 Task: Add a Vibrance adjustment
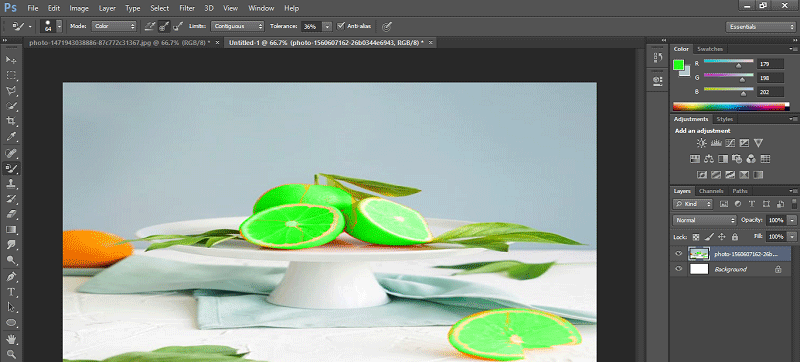(758, 143)
